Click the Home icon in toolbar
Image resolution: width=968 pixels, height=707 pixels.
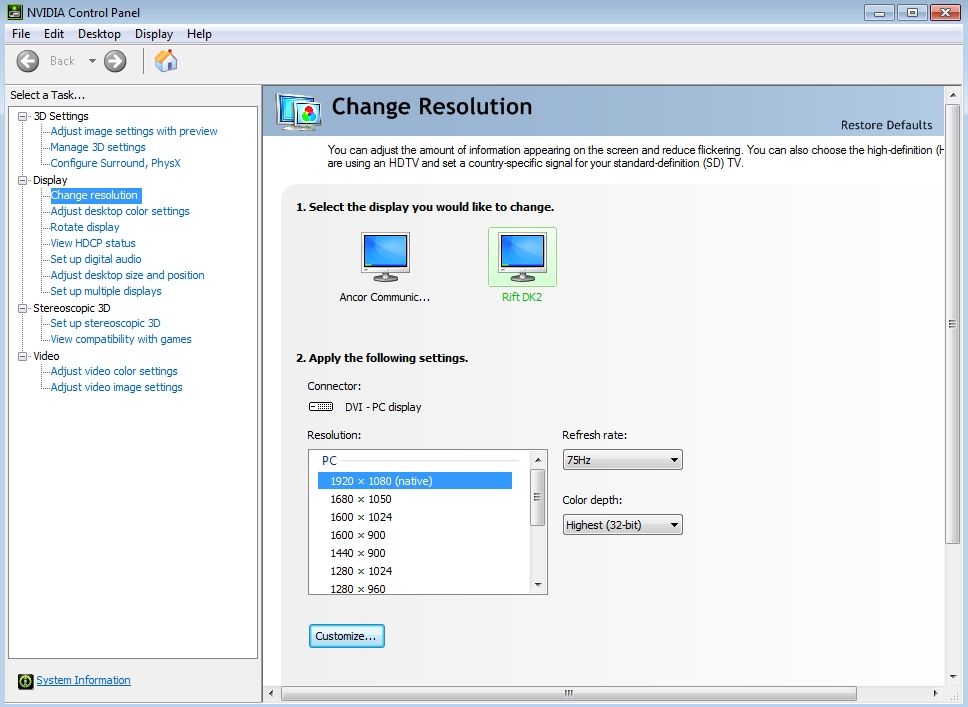pyautogui.click(x=166, y=61)
